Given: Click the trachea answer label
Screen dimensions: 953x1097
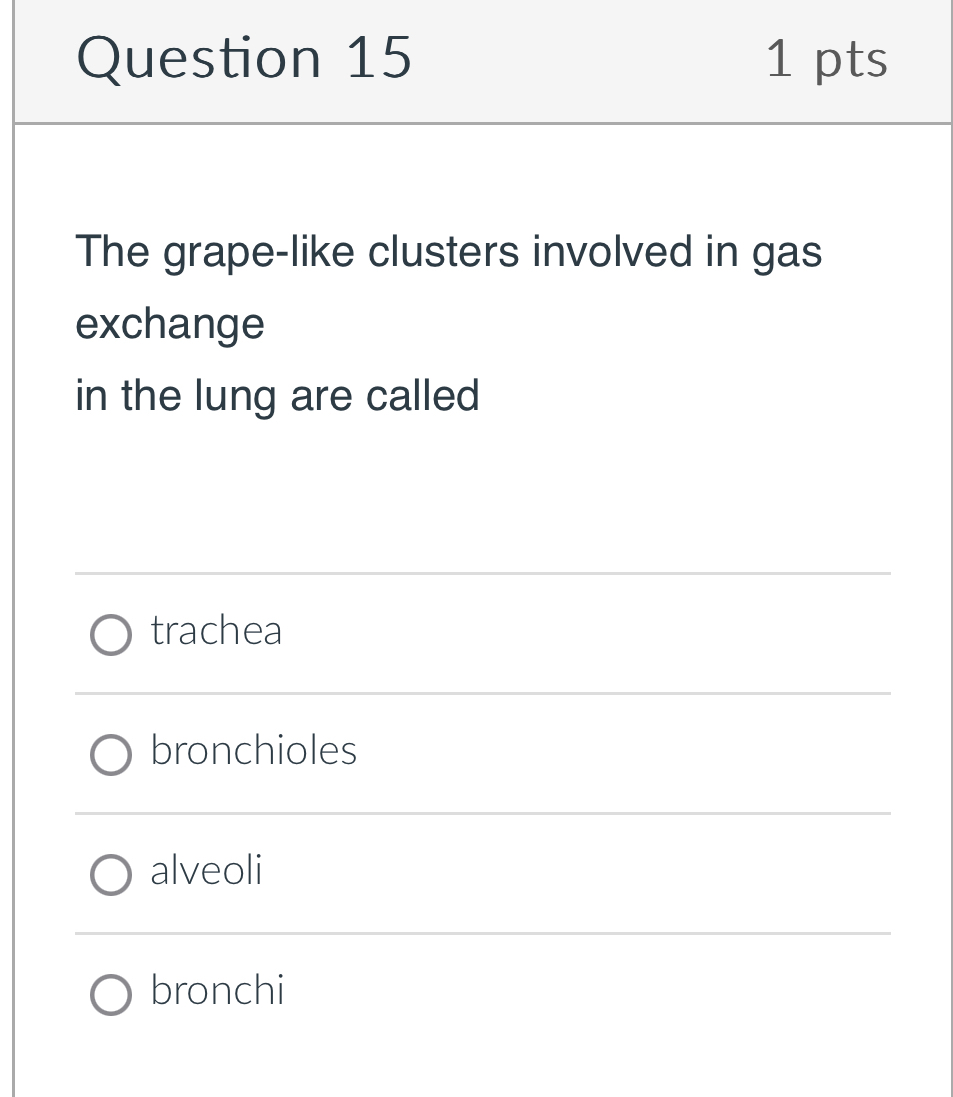Looking at the screenshot, I should (216, 631).
